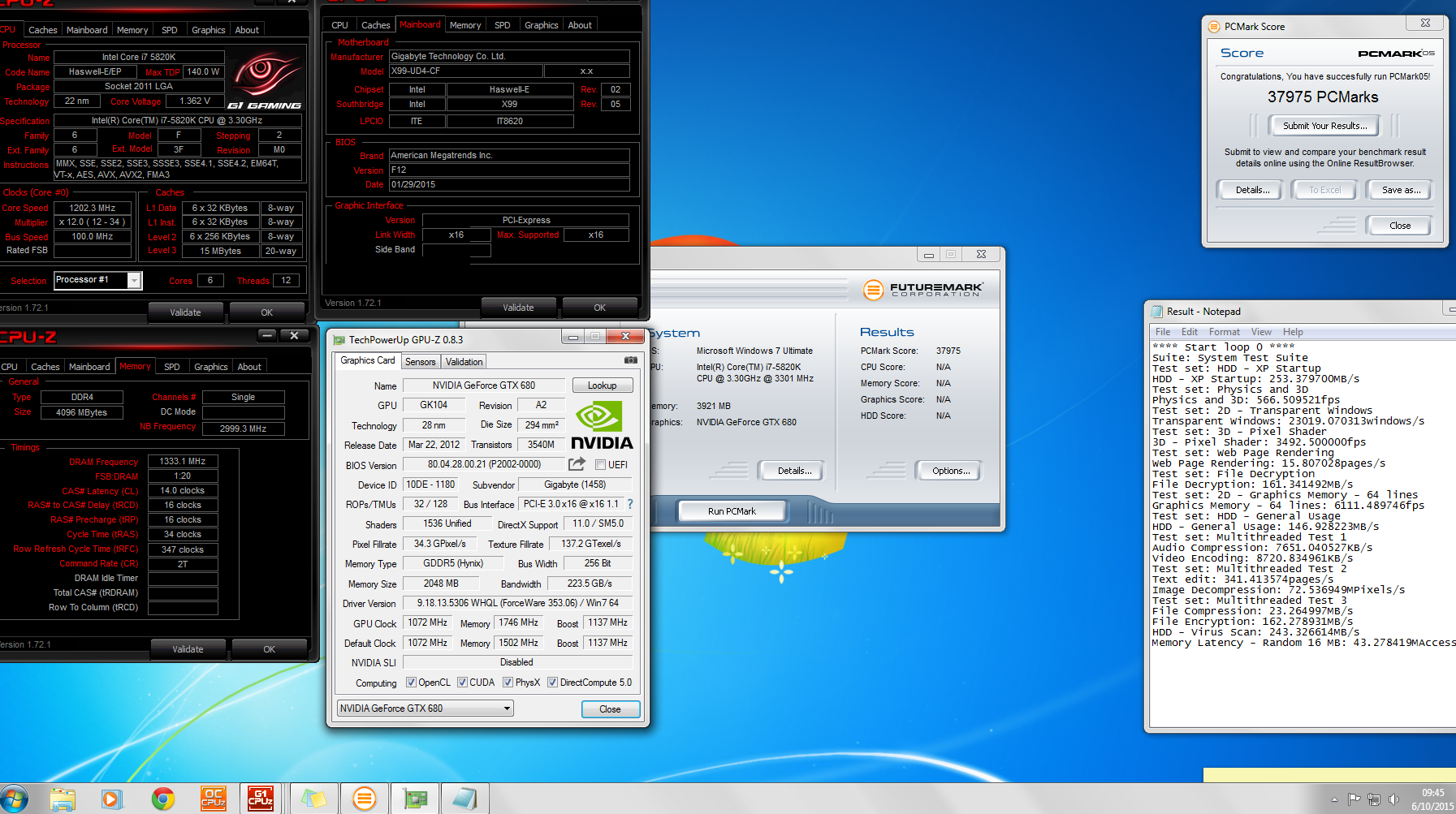Open the View menu in Notepad
The width and height of the screenshot is (1456, 814).
(x=1261, y=332)
